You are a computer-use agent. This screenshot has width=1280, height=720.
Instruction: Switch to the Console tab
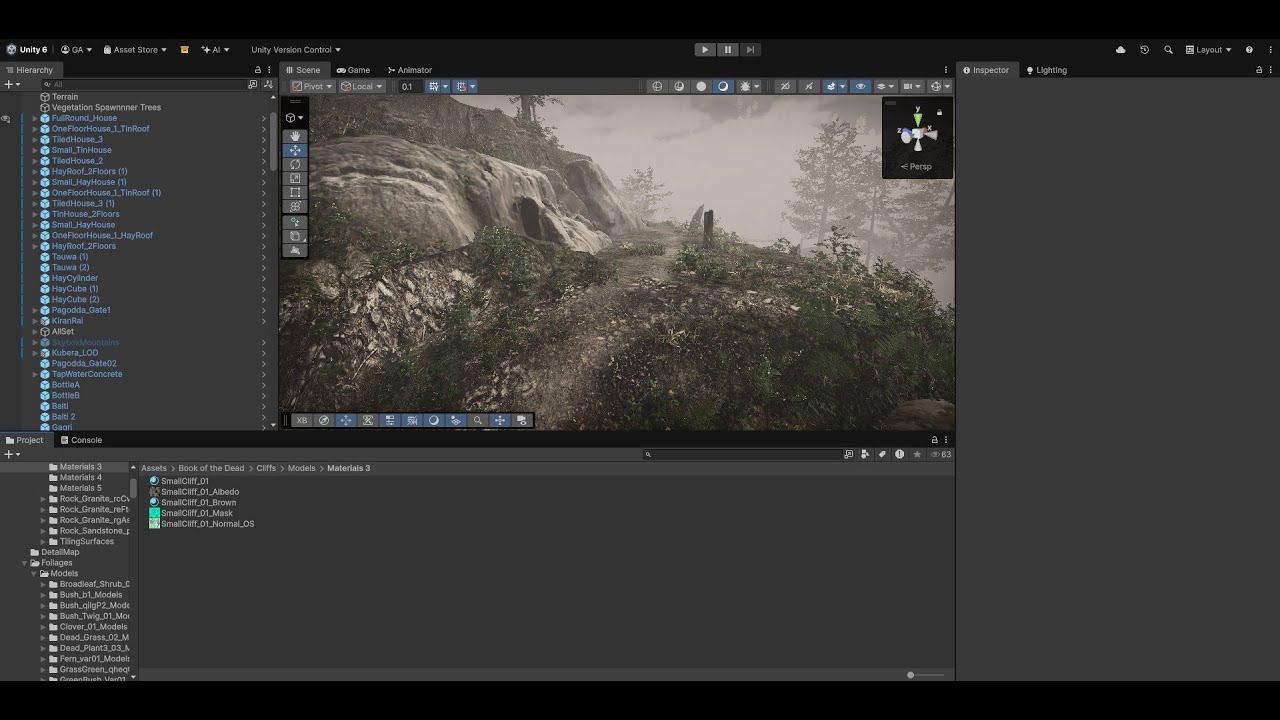click(81, 440)
